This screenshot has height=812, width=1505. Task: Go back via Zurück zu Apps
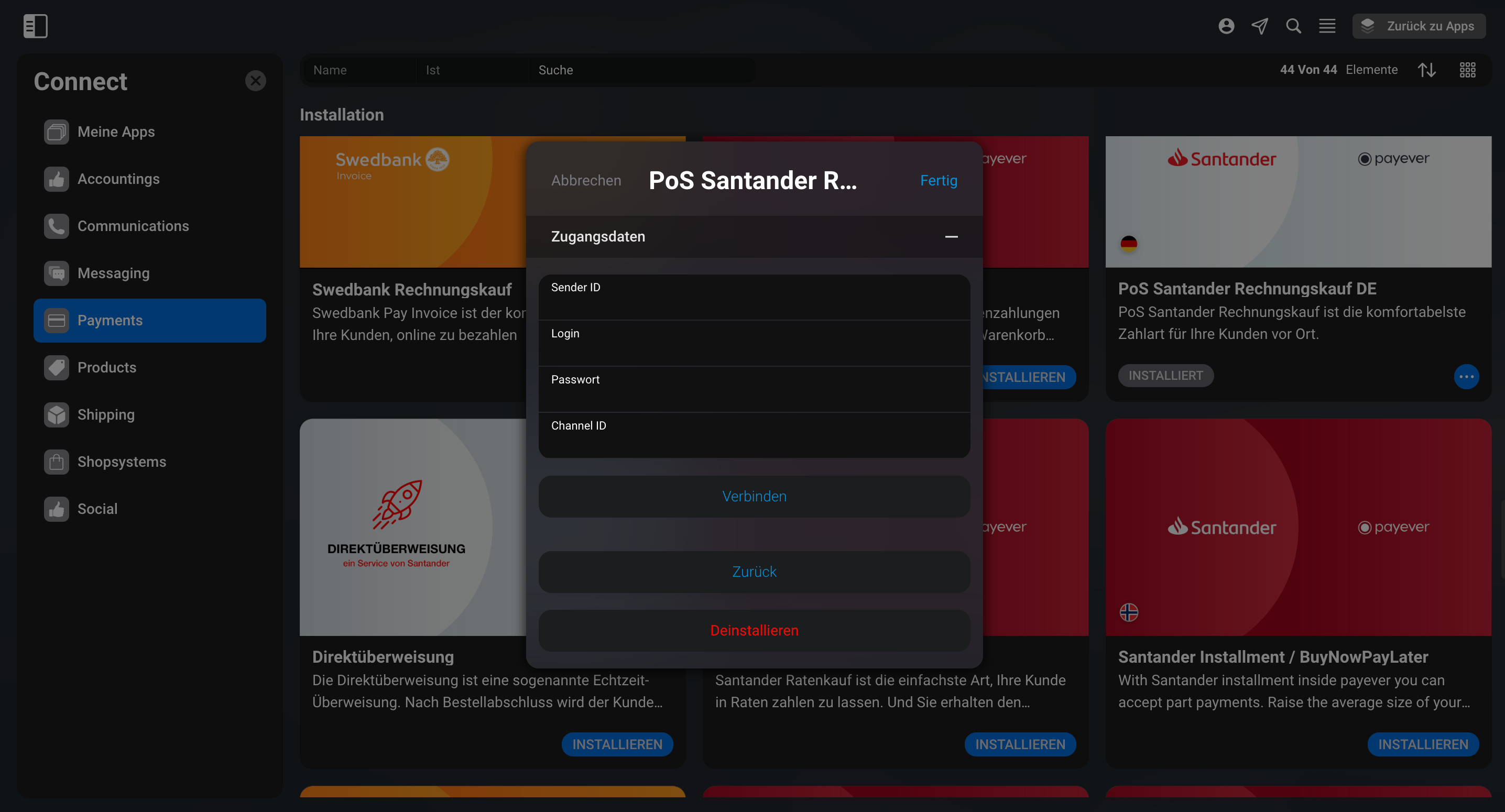pyautogui.click(x=1419, y=26)
